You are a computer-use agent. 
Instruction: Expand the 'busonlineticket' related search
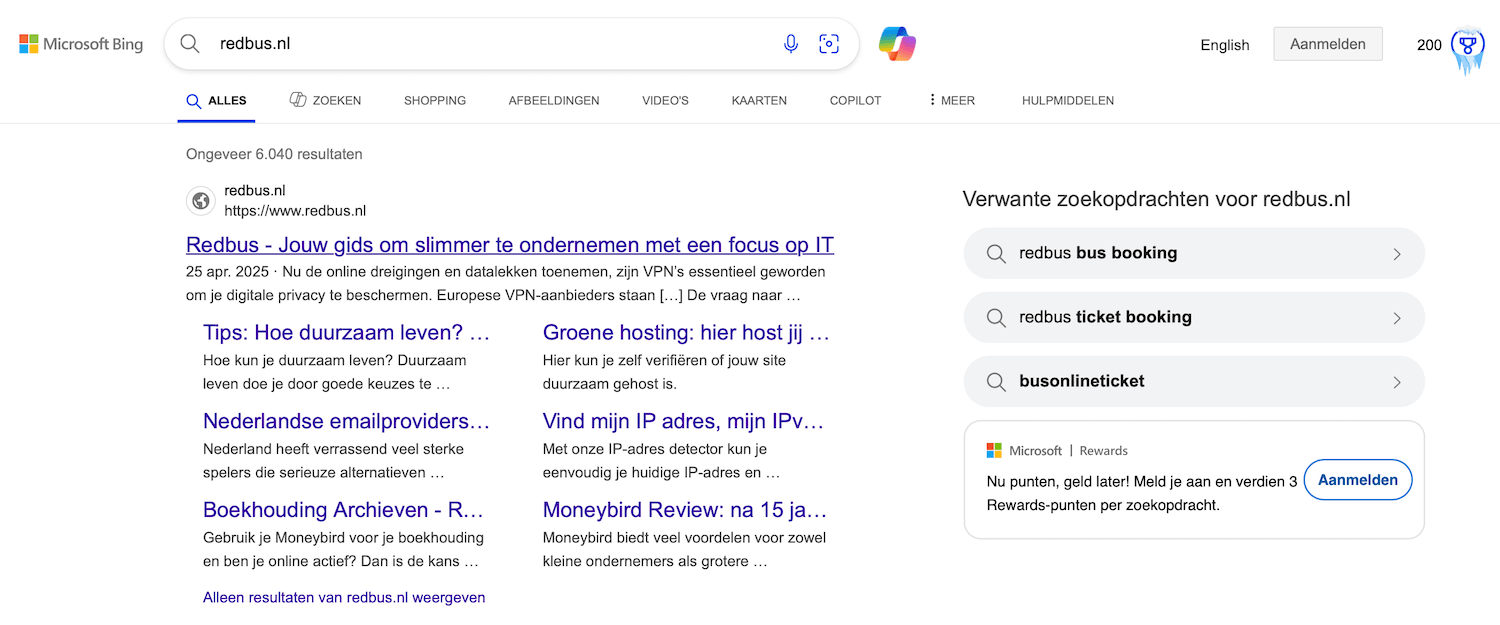1397,381
